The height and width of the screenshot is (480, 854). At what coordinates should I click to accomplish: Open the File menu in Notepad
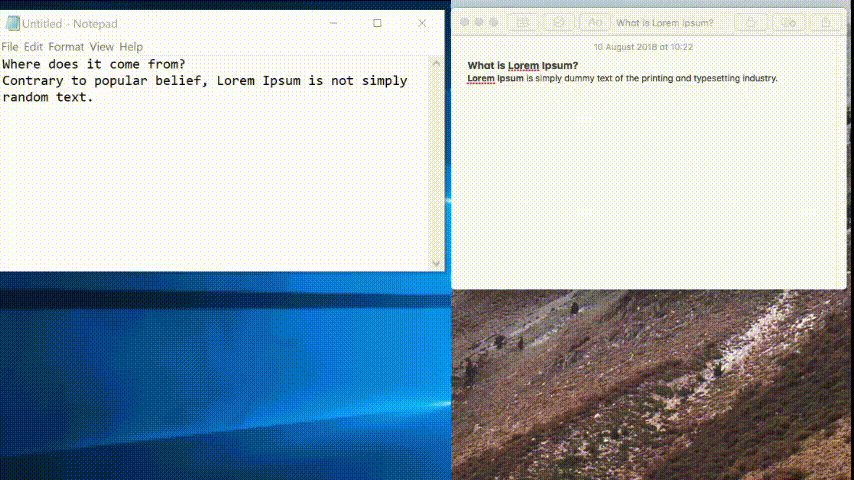point(10,47)
